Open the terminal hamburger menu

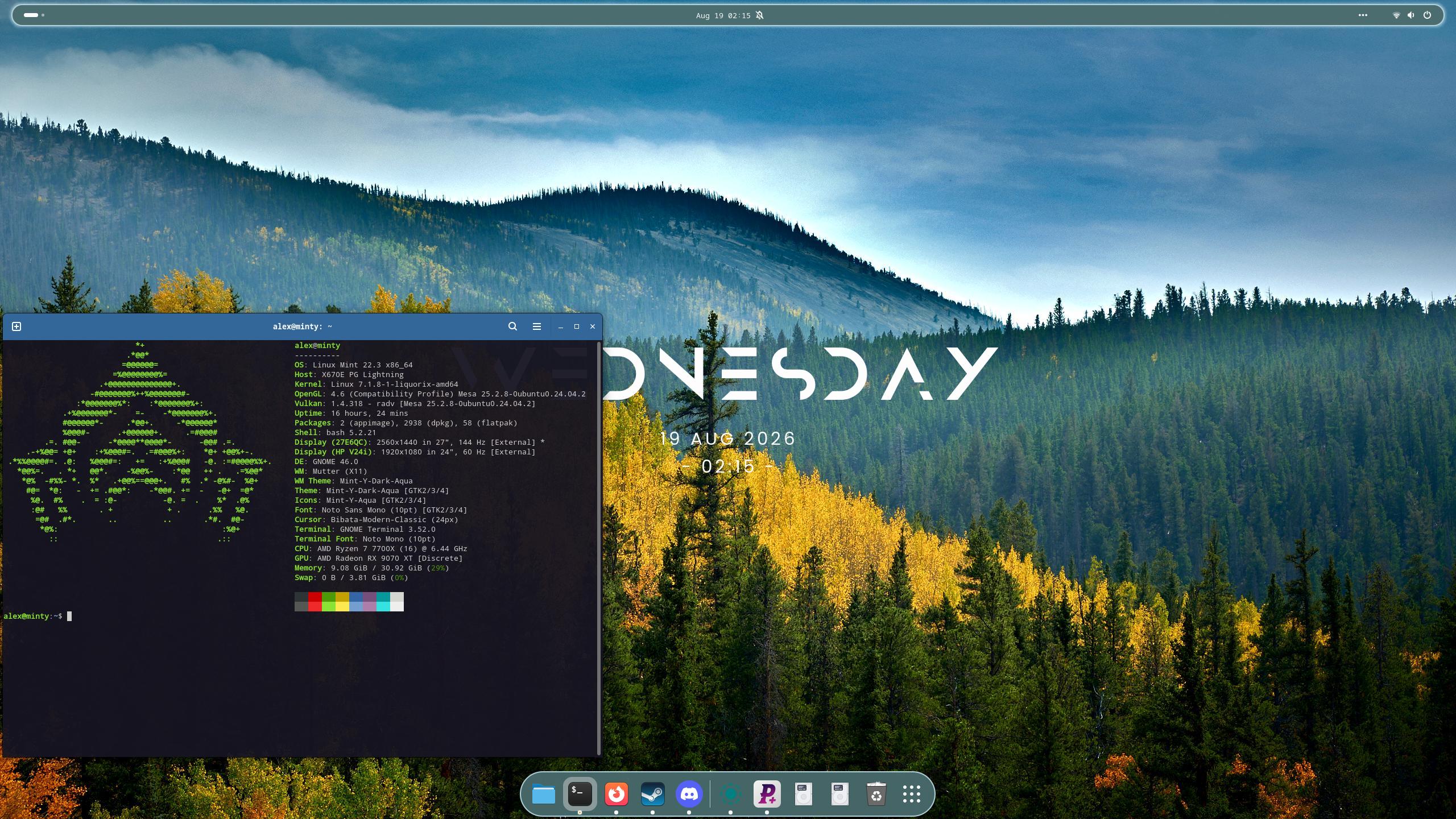(536, 326)
